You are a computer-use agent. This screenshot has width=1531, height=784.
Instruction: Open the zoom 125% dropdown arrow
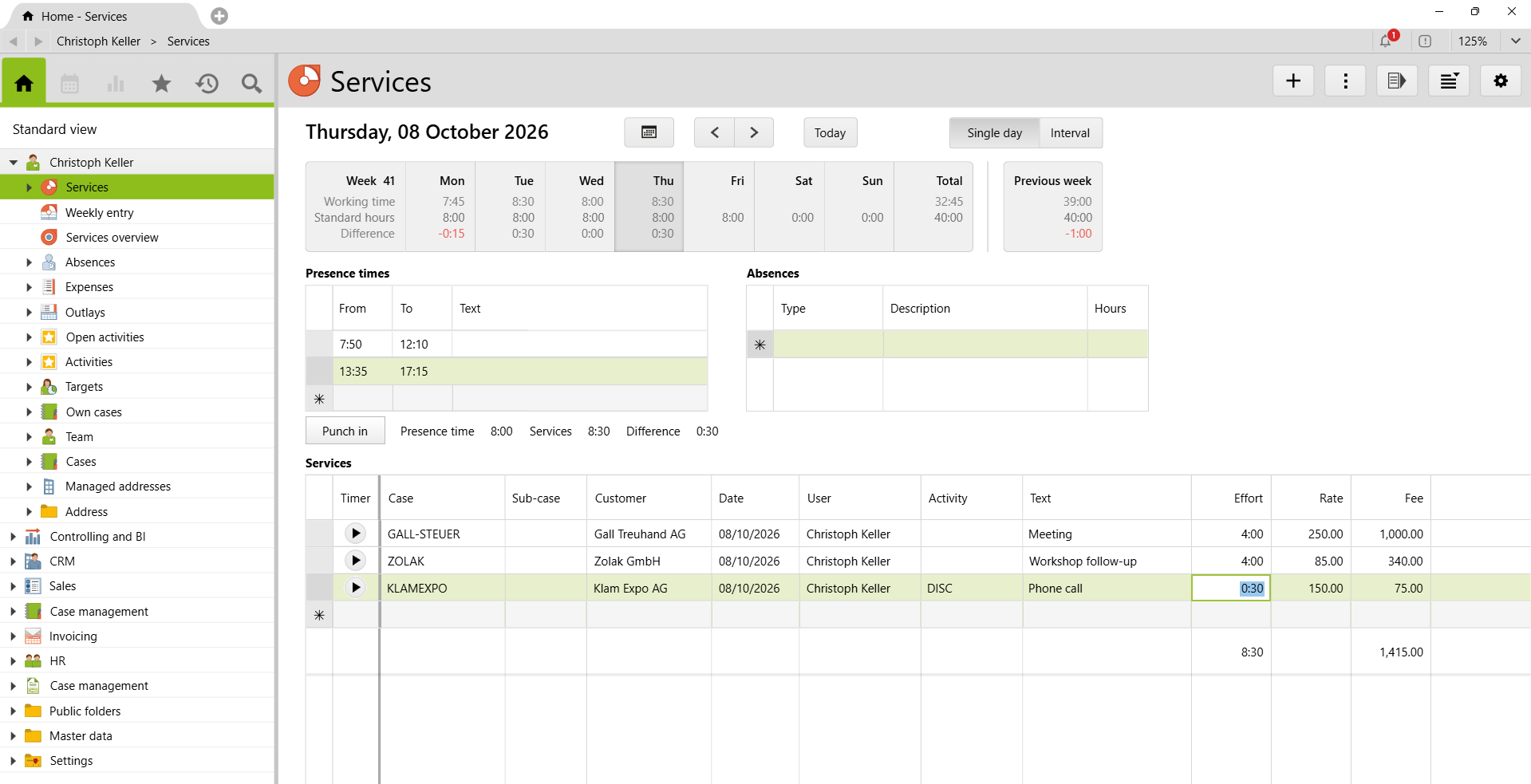(x=1515, y=41)
